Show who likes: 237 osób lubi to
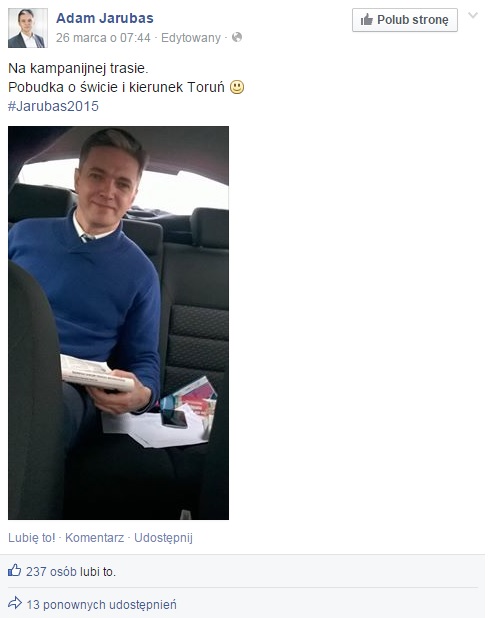 [x=71, y=571]
